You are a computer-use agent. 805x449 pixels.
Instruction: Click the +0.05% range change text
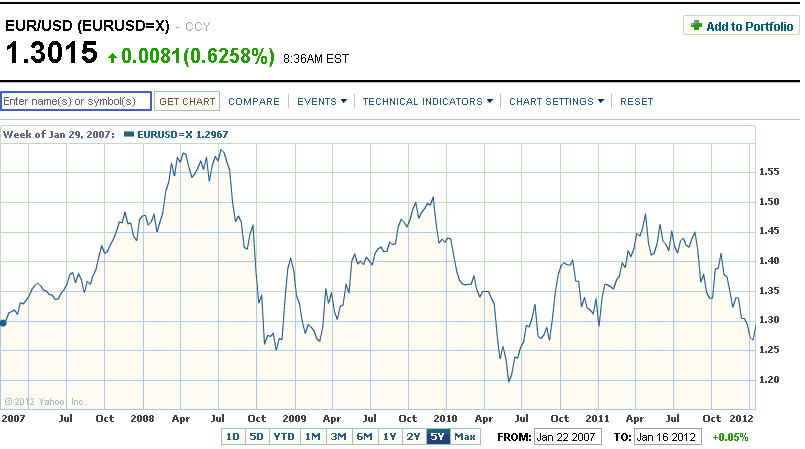[730, 438]
